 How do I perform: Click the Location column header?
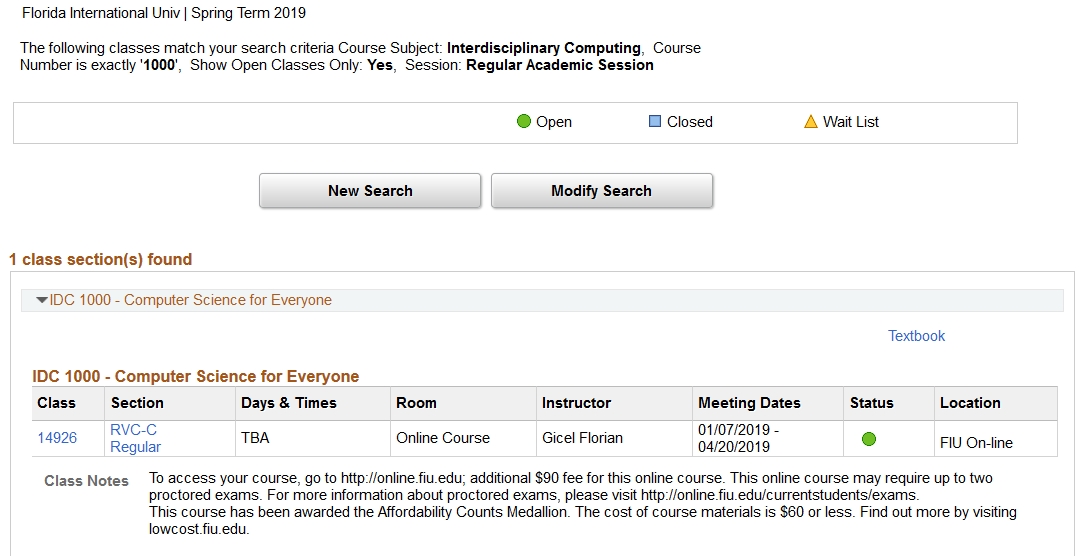970,403
